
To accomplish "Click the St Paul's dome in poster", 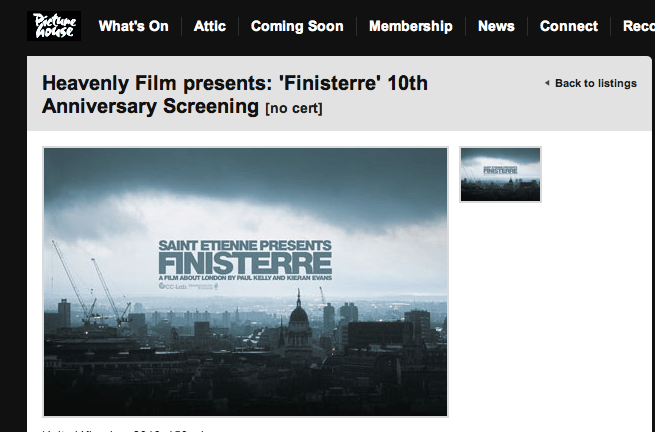I will point(299,311).
